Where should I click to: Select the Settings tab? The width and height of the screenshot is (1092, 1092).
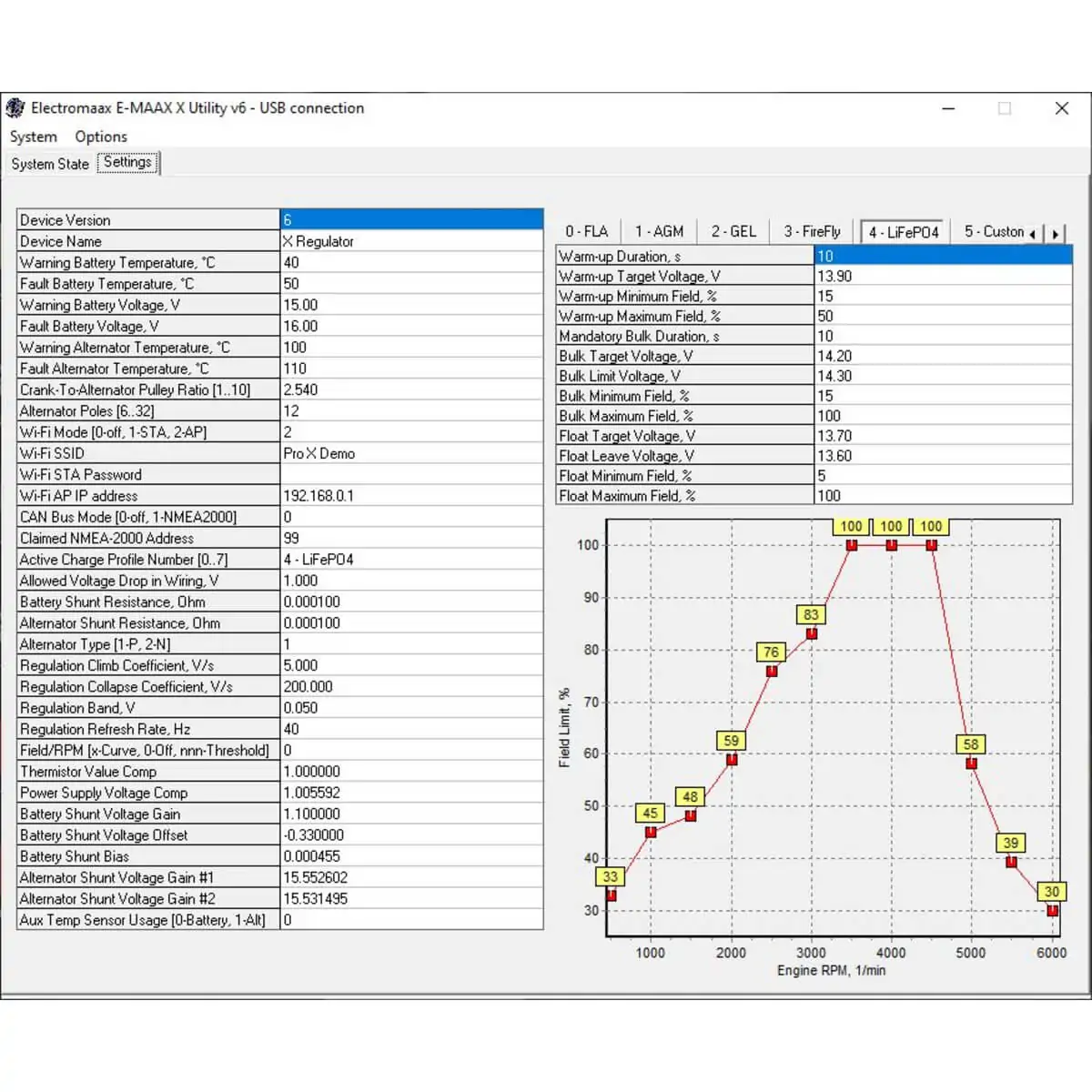127,163
